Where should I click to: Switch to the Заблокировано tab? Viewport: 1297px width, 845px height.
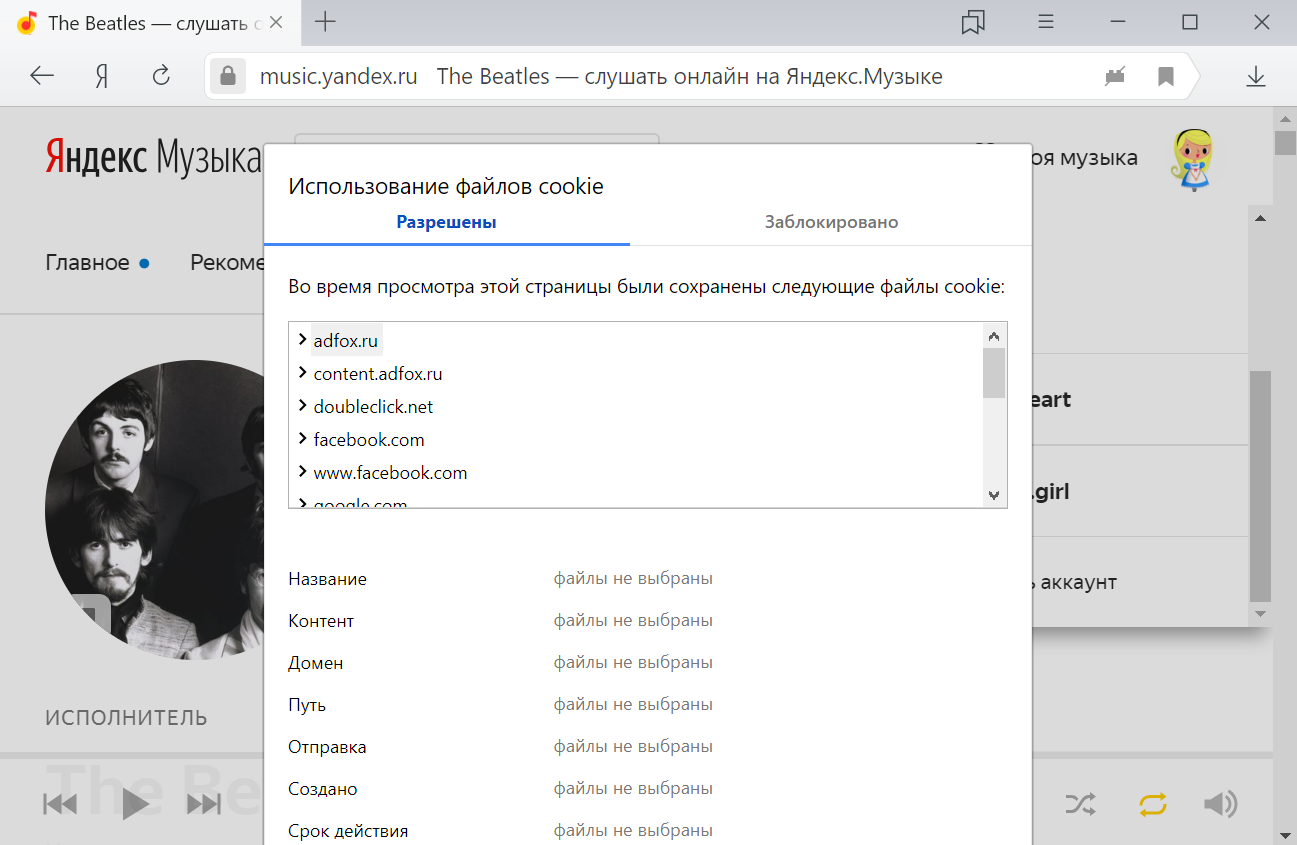click(831, 222)
